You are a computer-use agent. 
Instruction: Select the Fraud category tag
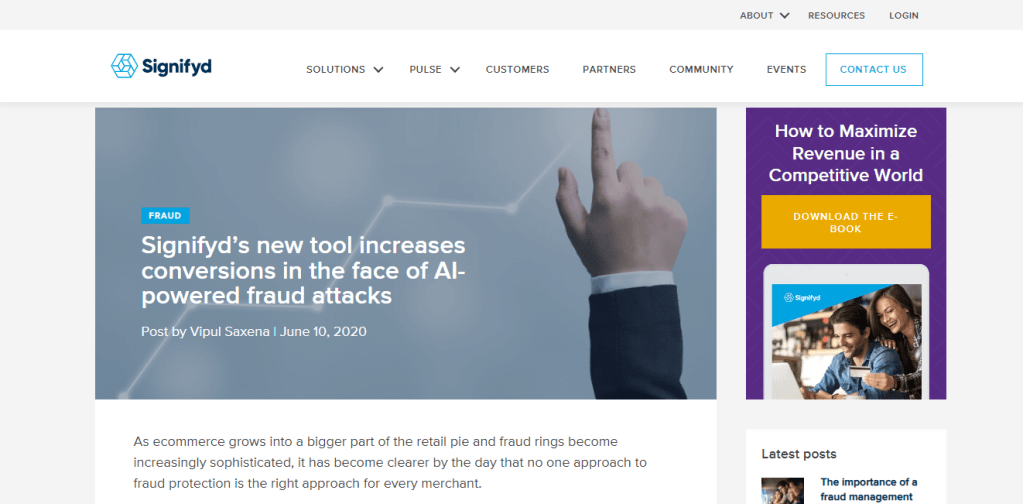click(165, 216)
